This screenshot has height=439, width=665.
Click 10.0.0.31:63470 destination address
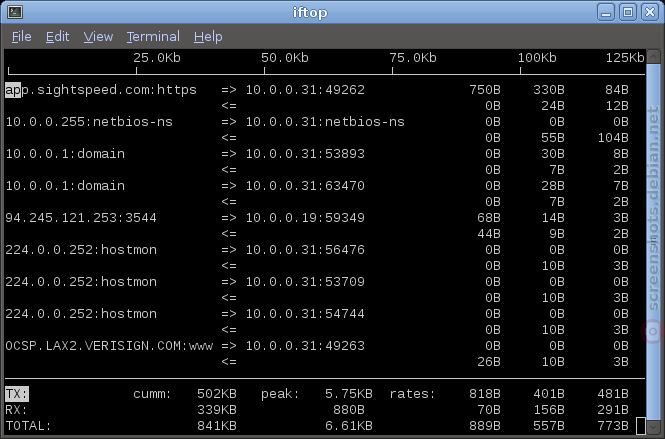click(x=305, y=186)
